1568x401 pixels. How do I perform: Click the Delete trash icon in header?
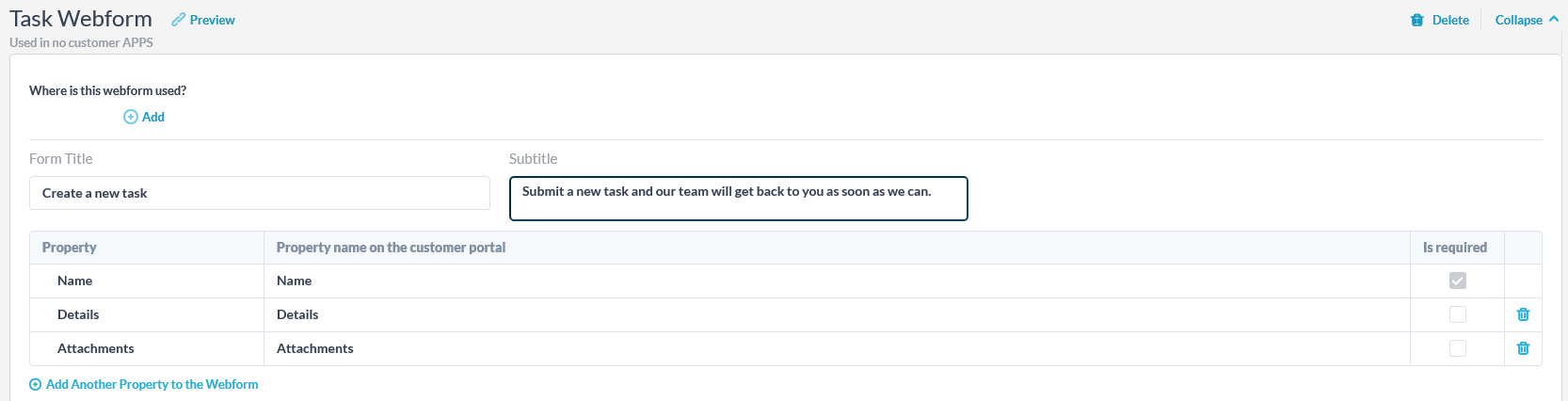(x=1417, y=20)
